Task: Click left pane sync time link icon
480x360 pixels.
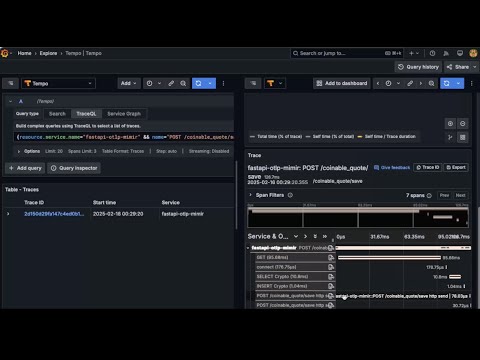Action: 171,83
